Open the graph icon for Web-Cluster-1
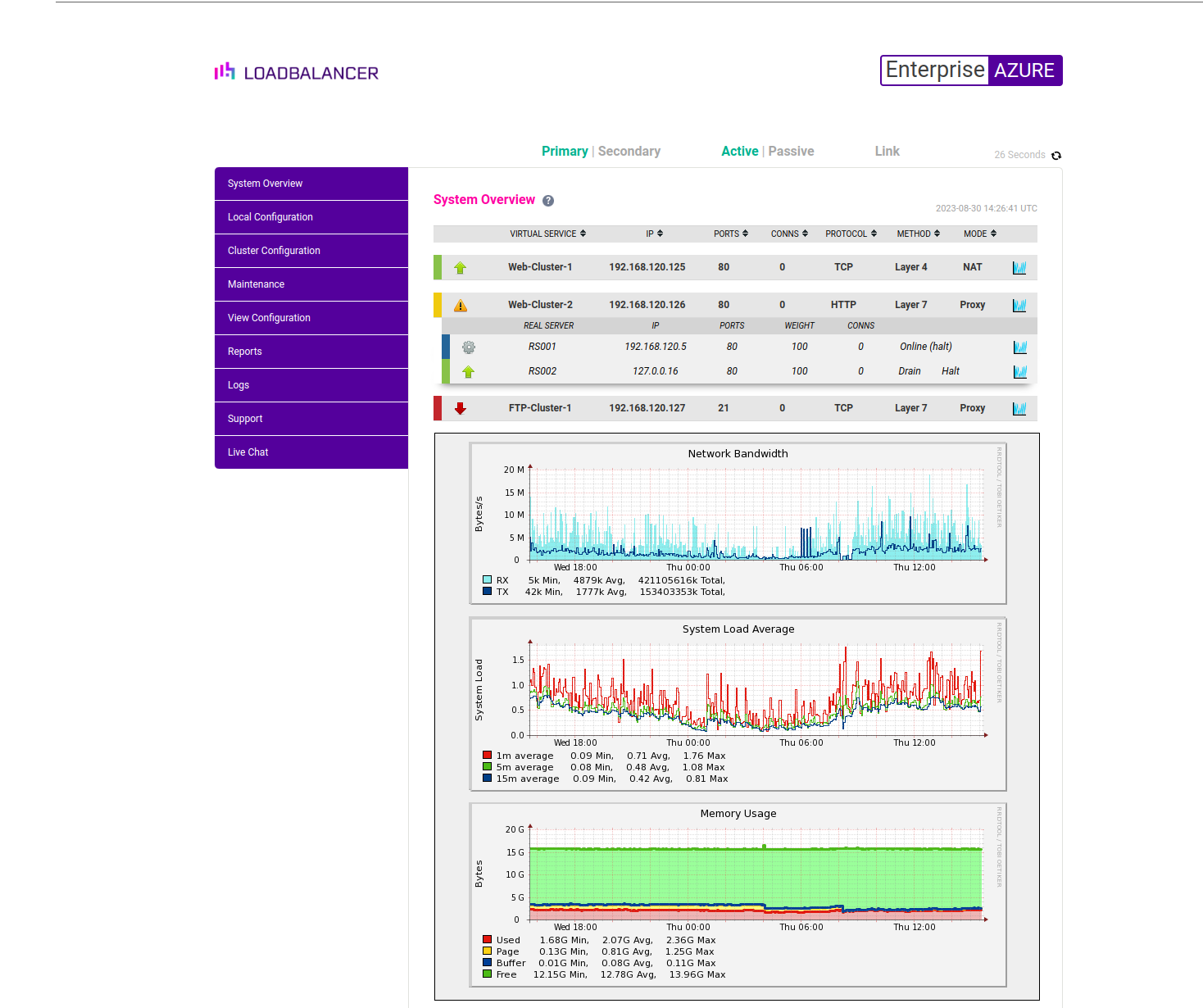 coord(1019,266)
